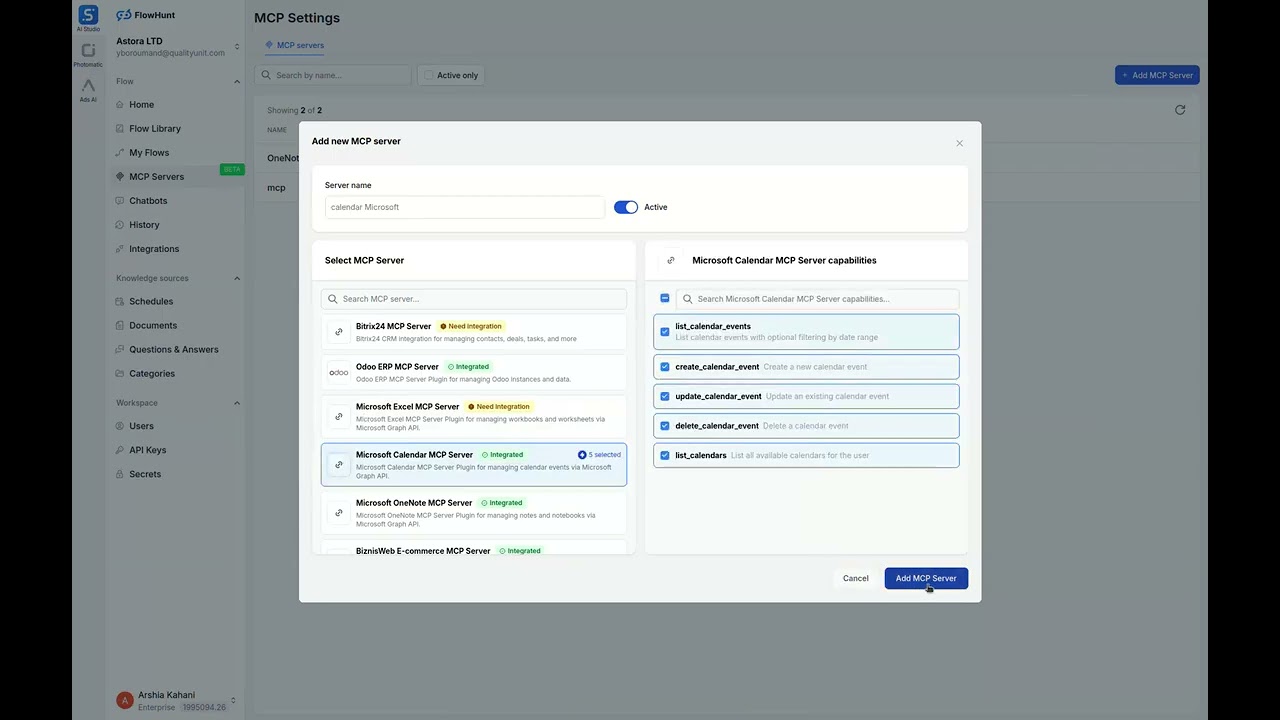The height and width of the screenshot is (720, 1280).
Task: Click the Users sidebar icon
Action: point(120,426)
